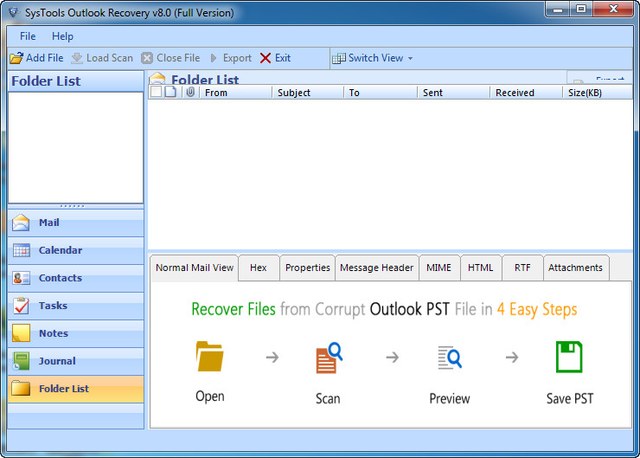Image resolution: width=640 pixels, height=458 pixels.
Task: Sort emails by the Subject column header
Action: (294, 93)
